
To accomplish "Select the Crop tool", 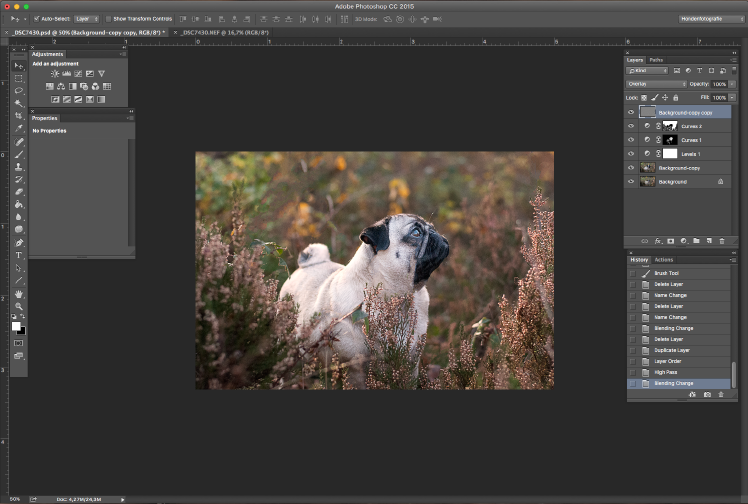I will coord(19,115).
